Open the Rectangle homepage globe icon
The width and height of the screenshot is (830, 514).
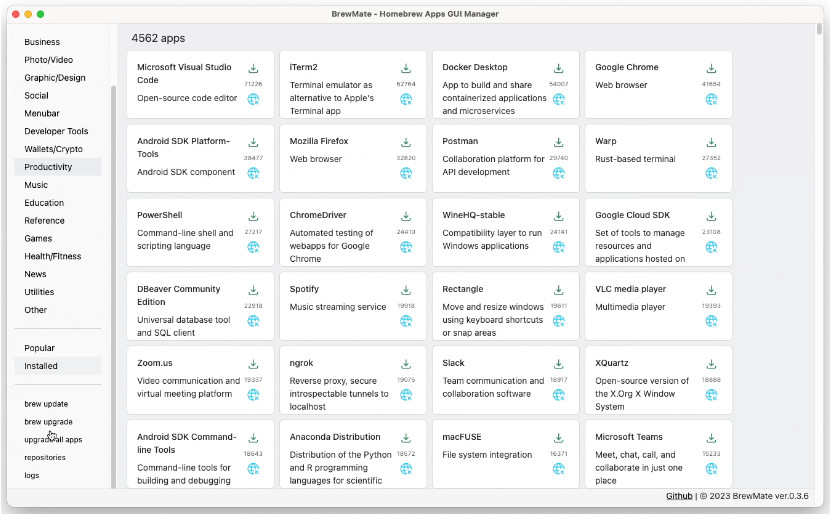558,321
